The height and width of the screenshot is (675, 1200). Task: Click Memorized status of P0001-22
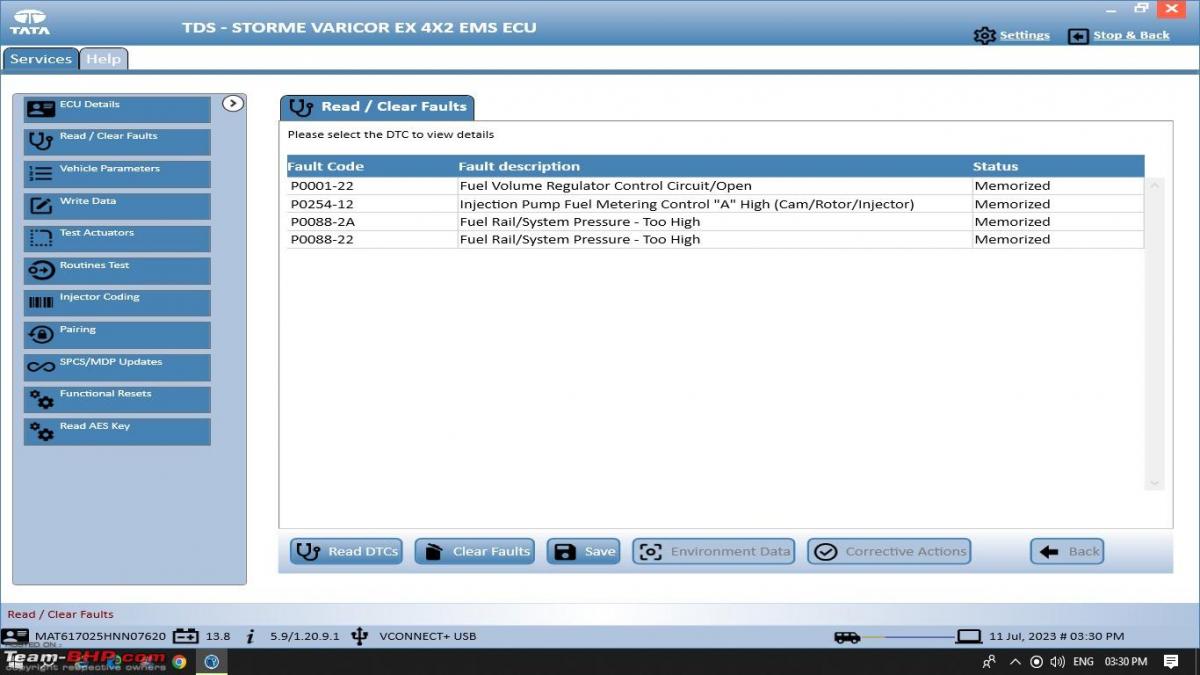[x=1012, y=186]
